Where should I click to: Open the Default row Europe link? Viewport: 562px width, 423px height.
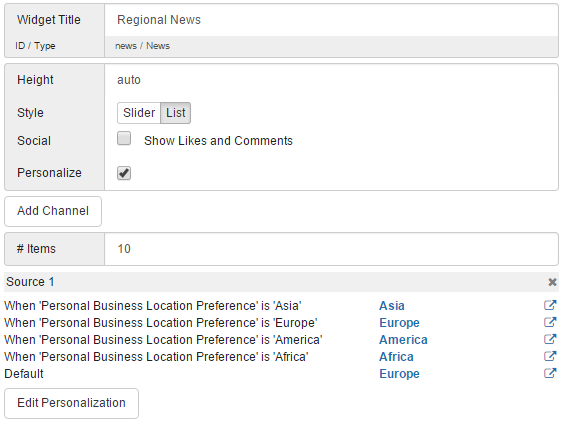[399, 374]
